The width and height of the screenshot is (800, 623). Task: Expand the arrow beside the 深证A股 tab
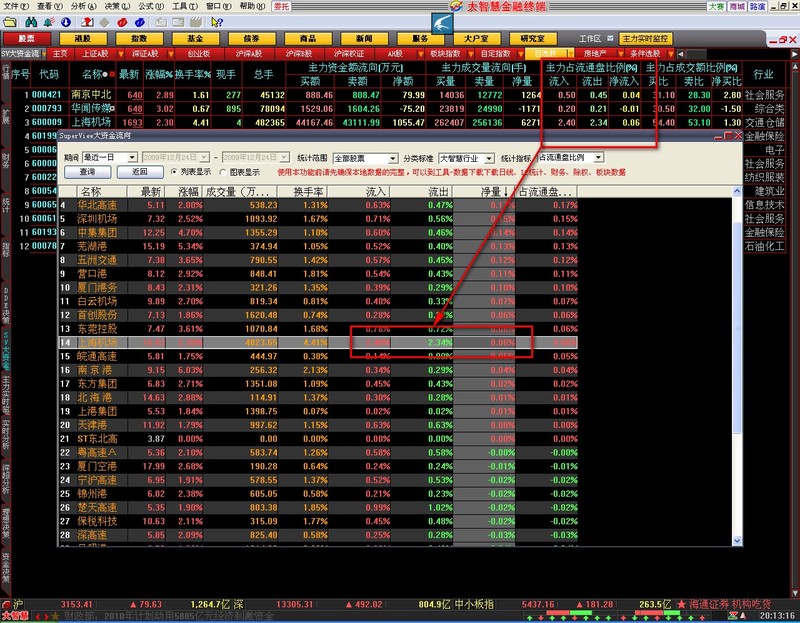171,54
